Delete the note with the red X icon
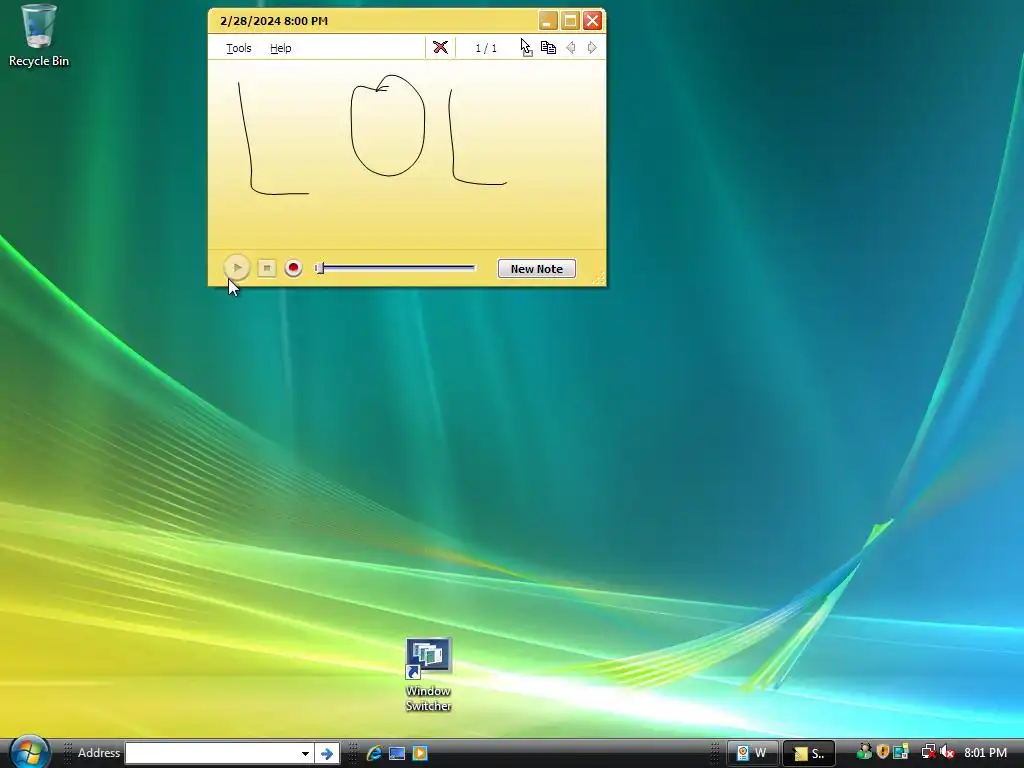Image resolution: width=1024 pixels, height=768 pixels. point(440,47)
